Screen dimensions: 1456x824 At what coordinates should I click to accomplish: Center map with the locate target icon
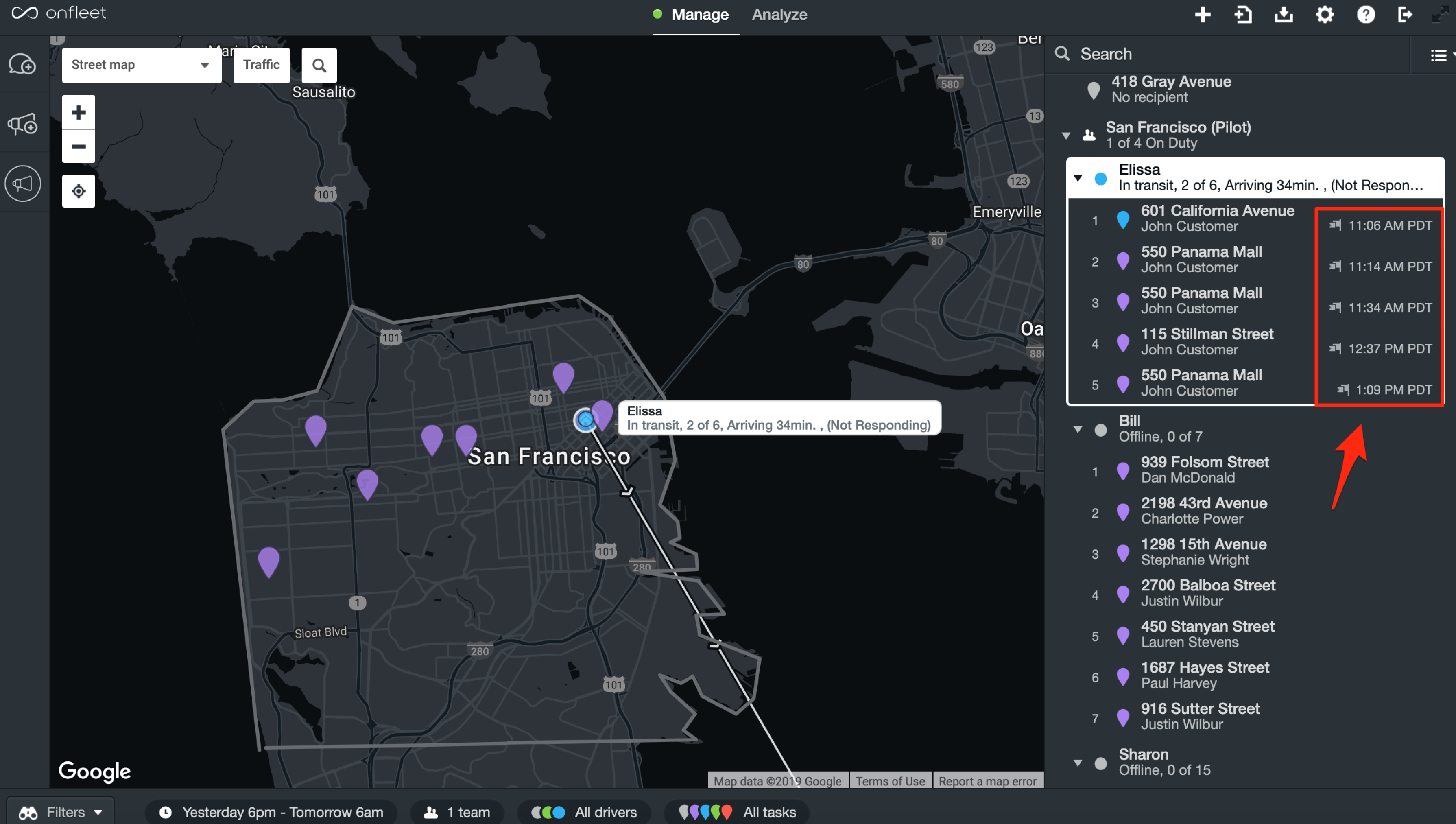click(79, 191)
